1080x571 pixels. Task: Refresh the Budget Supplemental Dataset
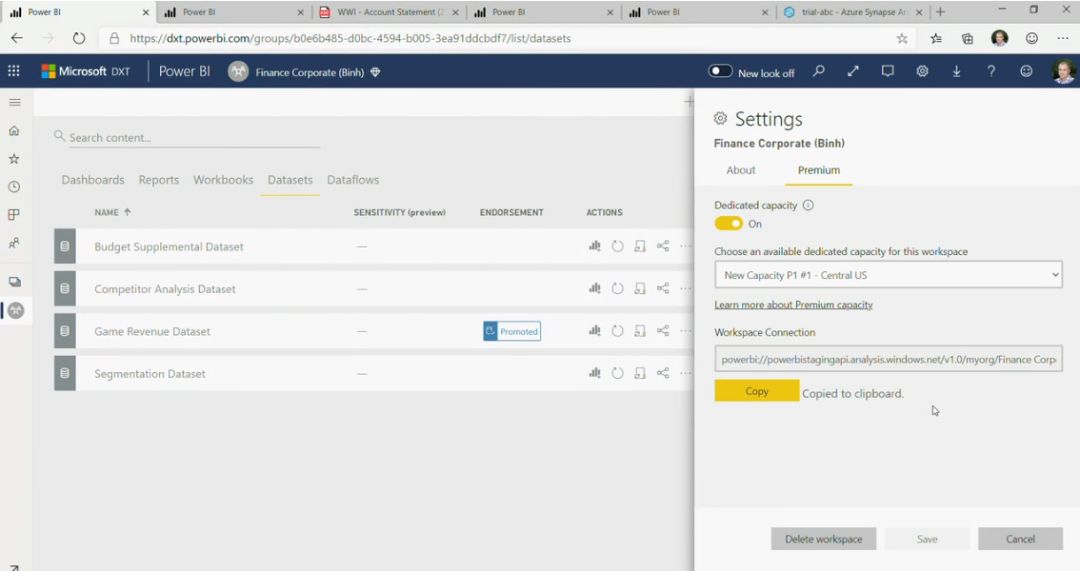coord(617,246)
